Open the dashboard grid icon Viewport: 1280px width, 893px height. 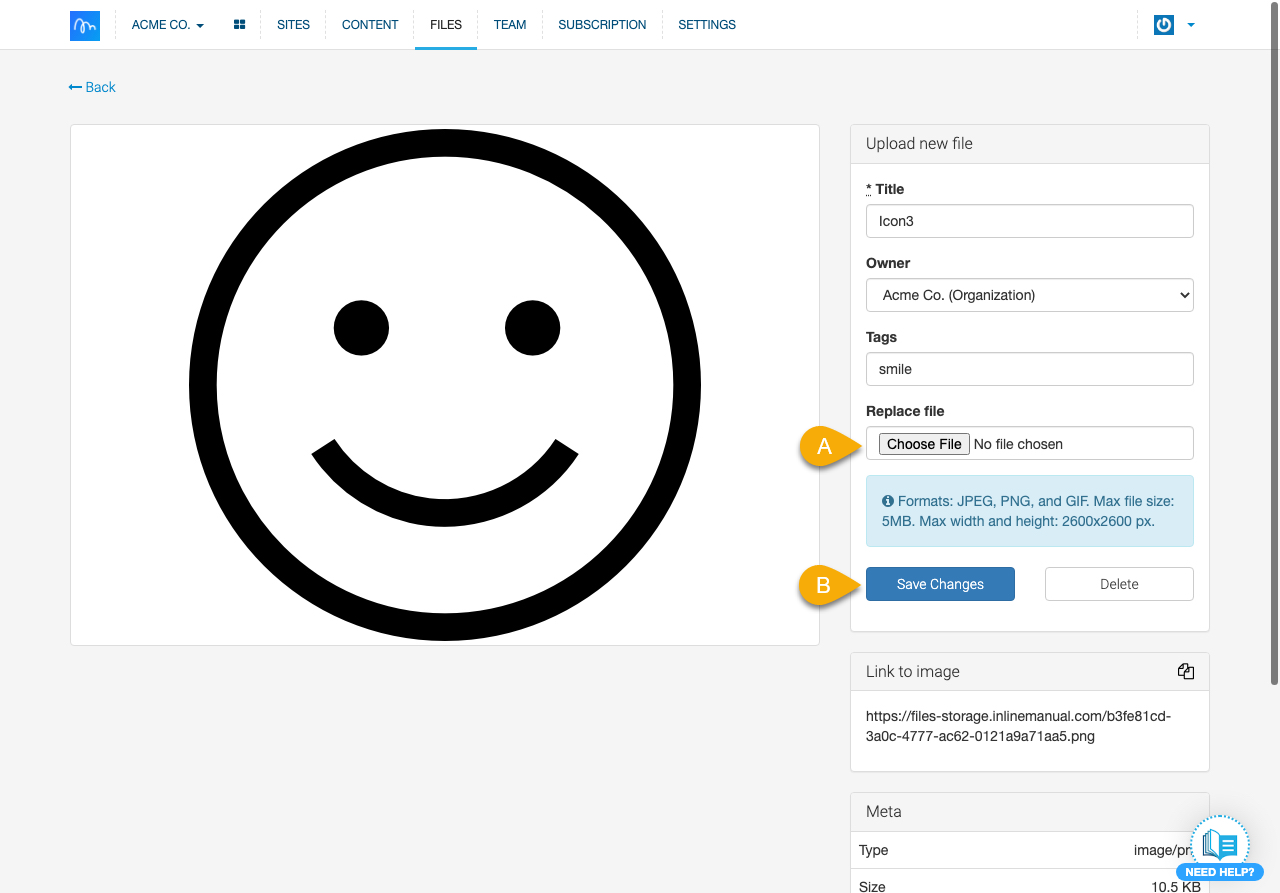(x=239, y=25)
